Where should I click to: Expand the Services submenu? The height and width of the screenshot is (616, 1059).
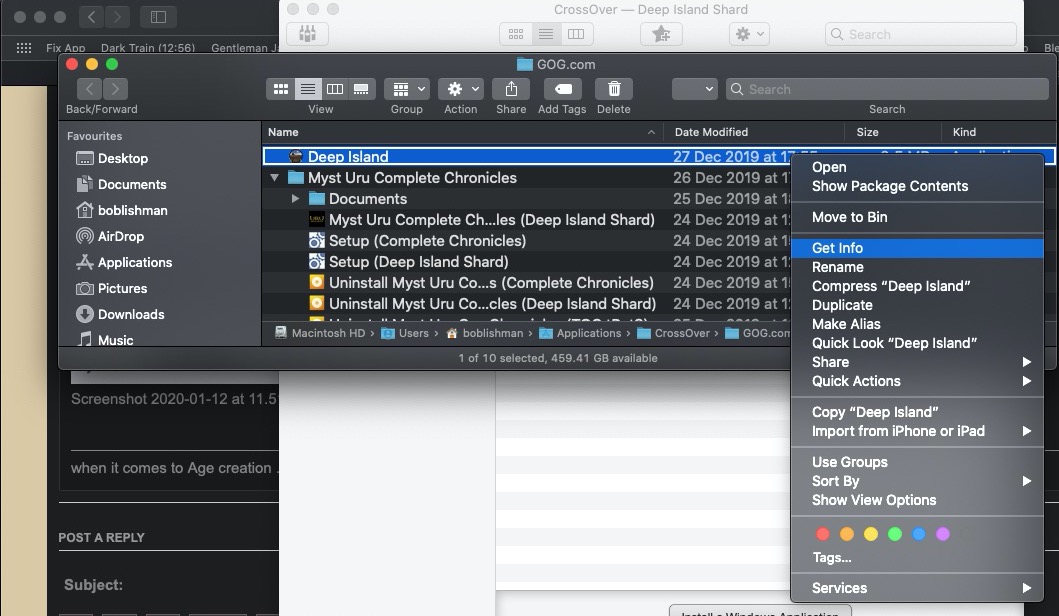[x=917, y=588]
